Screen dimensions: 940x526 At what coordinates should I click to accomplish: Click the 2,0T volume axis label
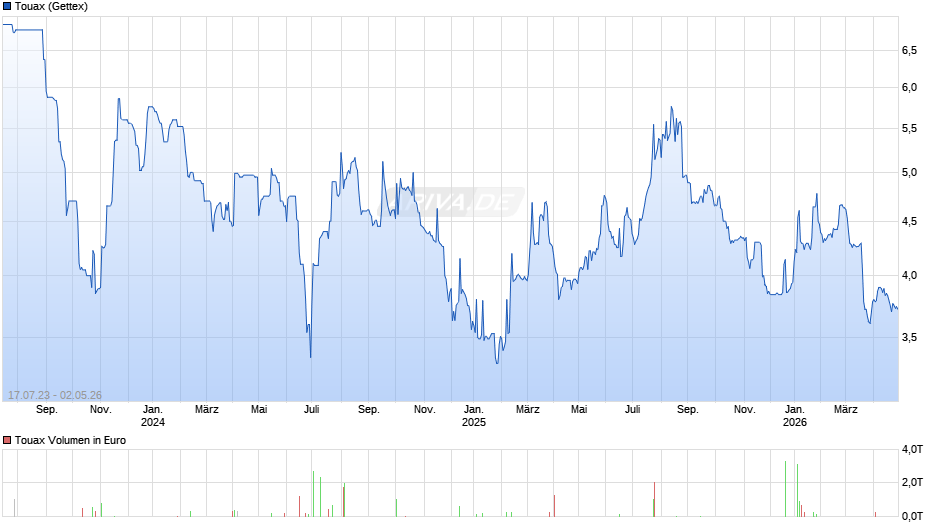pyautogui.click(x=912, y=483)
